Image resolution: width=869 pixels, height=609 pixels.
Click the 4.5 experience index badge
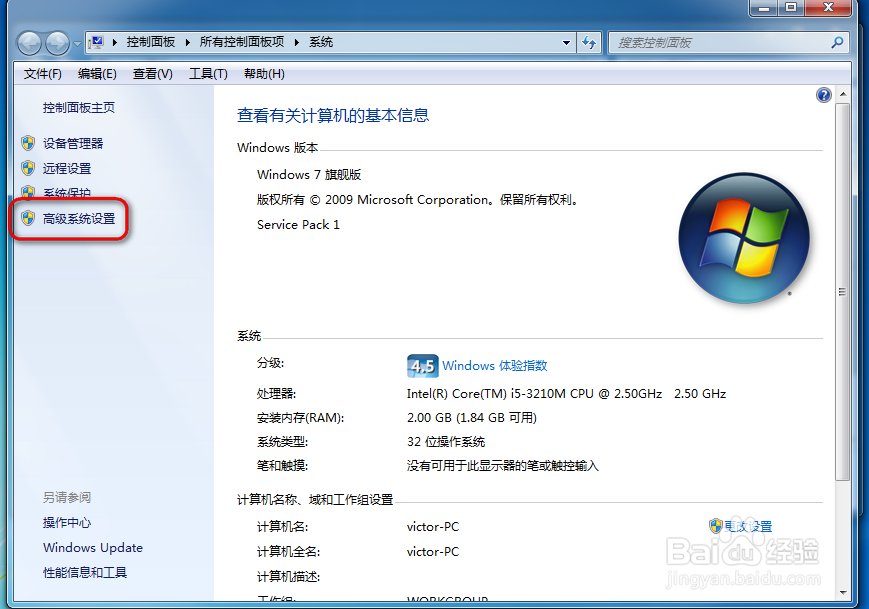422,366
